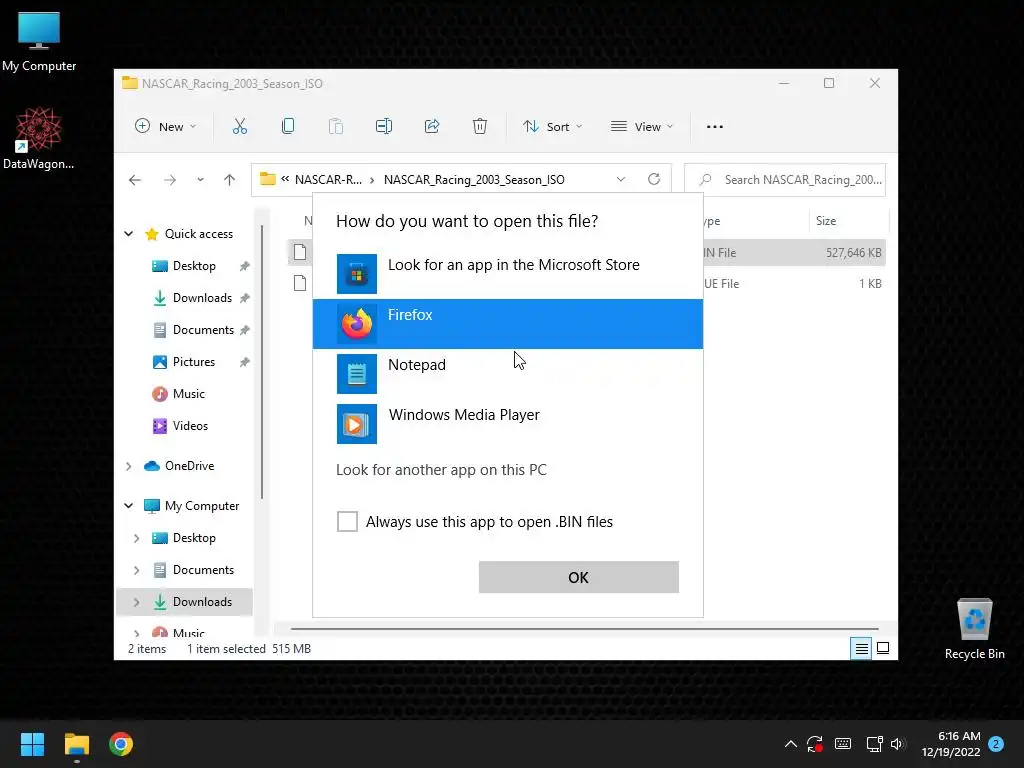Open Videos in Quick access
This screenshot has width=1024, height=768.
coord(190,426)
